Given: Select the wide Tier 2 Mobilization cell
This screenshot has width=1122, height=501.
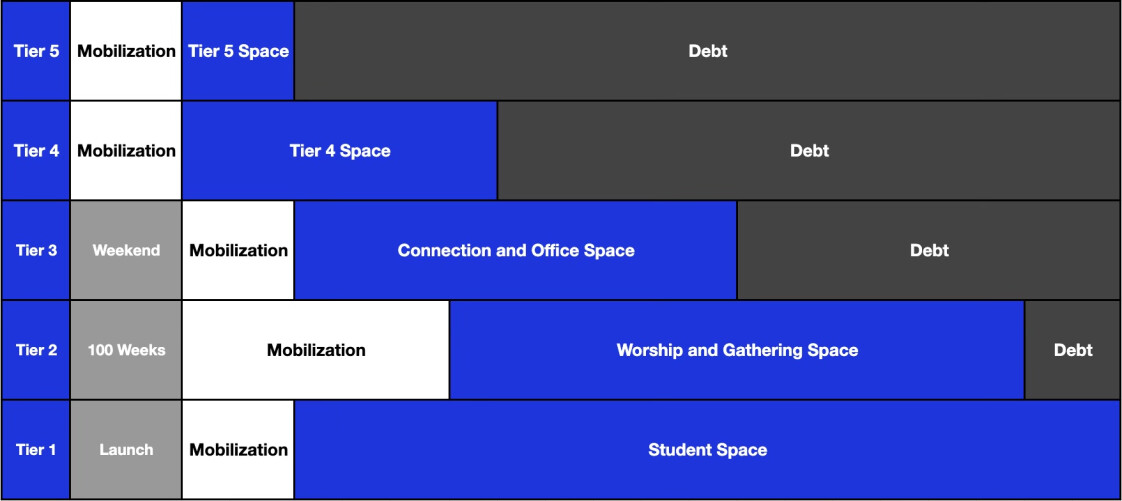Looking at the screenshot, I should pos(316,350).
